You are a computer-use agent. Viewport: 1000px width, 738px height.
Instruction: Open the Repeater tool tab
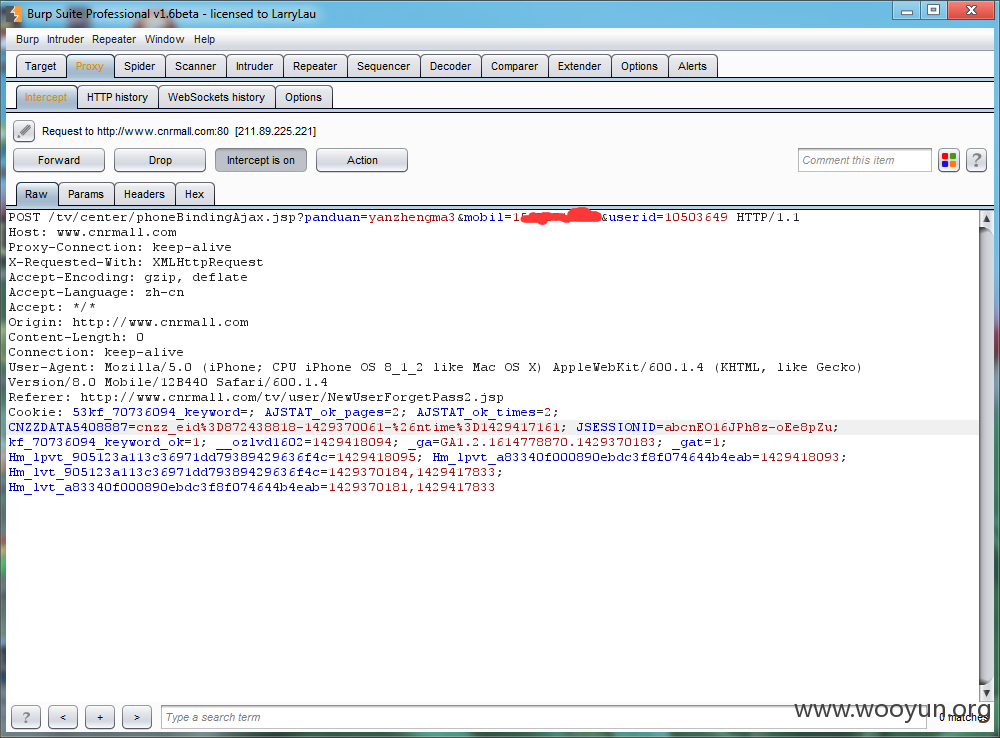click(315, 66)
